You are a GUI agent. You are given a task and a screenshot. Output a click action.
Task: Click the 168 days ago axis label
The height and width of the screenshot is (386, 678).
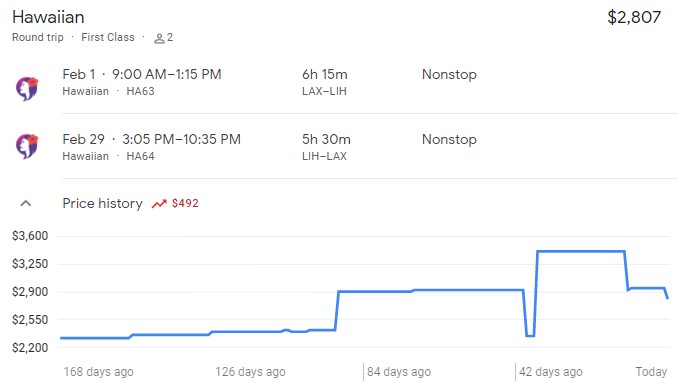99,372
